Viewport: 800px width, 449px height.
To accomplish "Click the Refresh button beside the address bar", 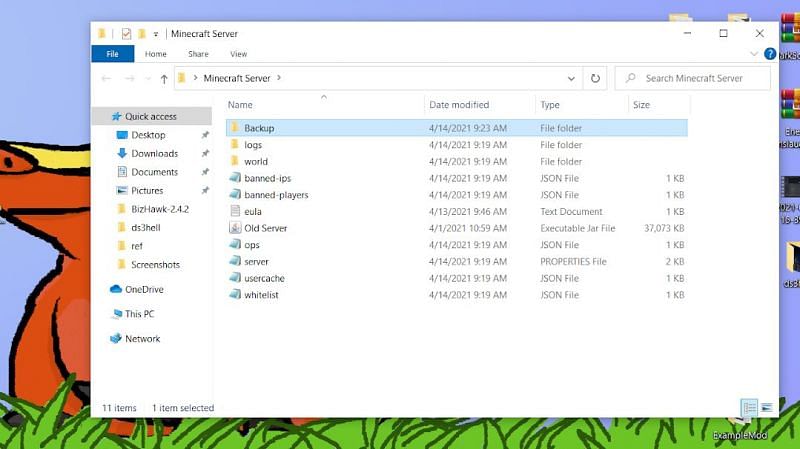I will pos(596,78).
